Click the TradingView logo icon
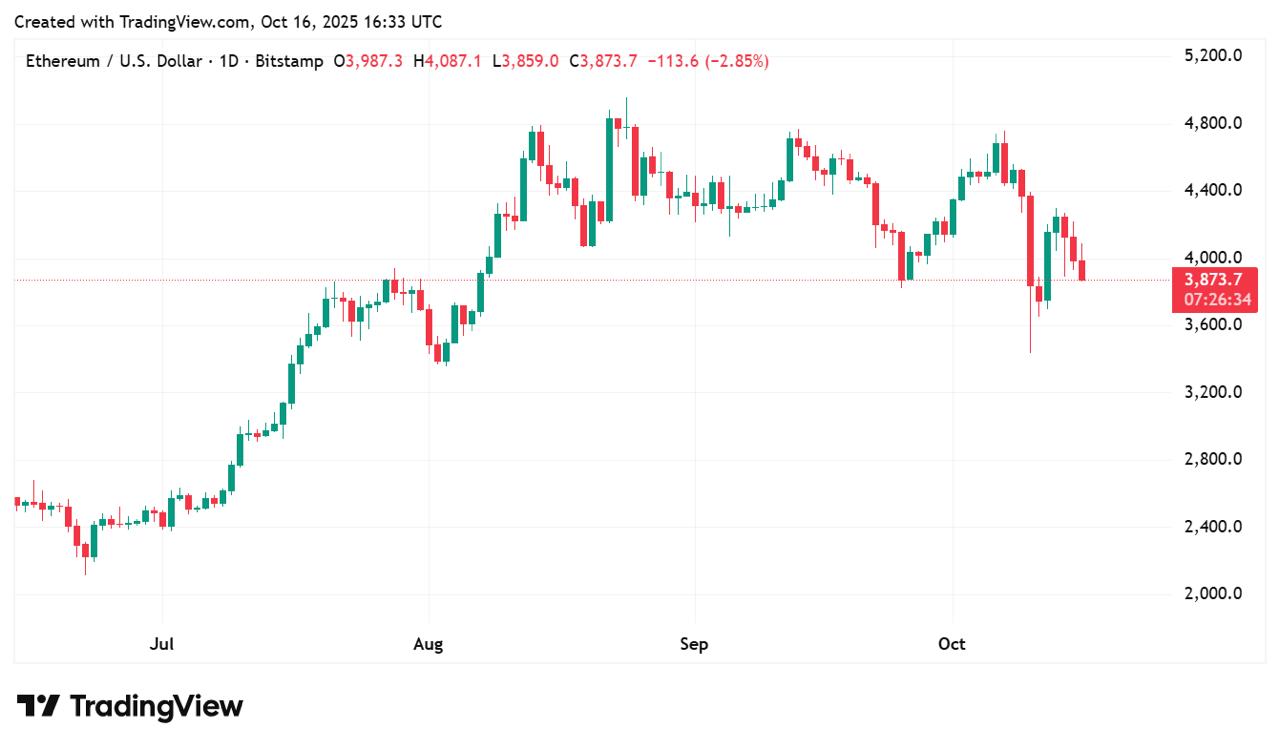1280x749 pixels. tap(38, 706)
